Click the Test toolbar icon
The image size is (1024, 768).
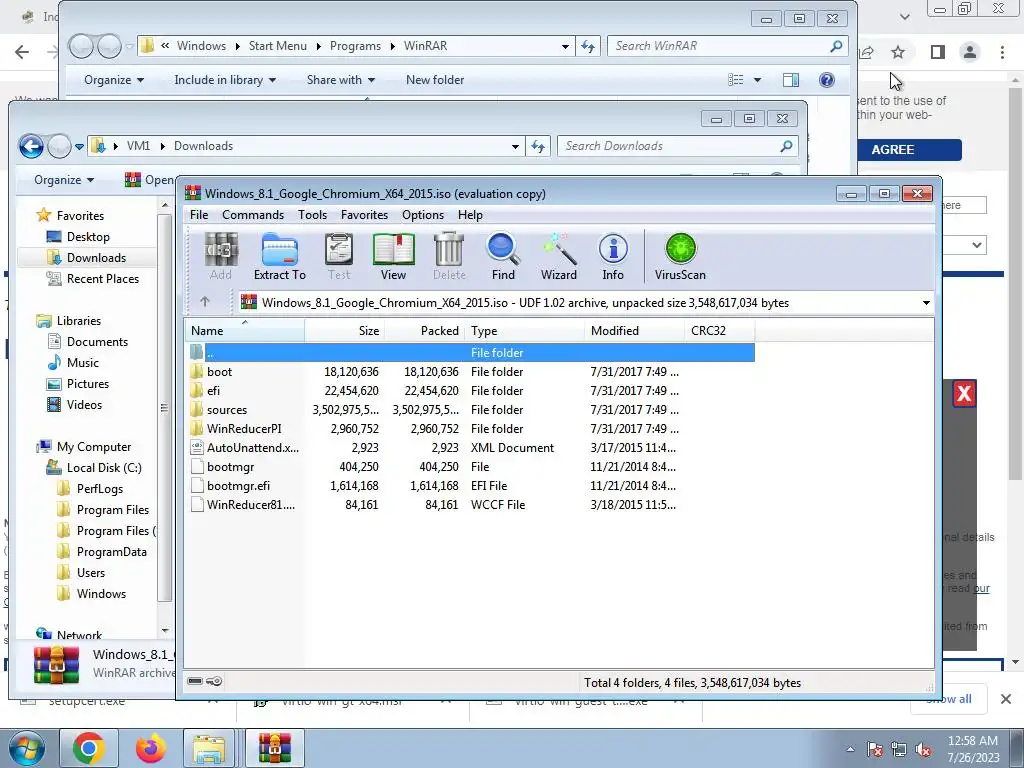tap(339, 257)
